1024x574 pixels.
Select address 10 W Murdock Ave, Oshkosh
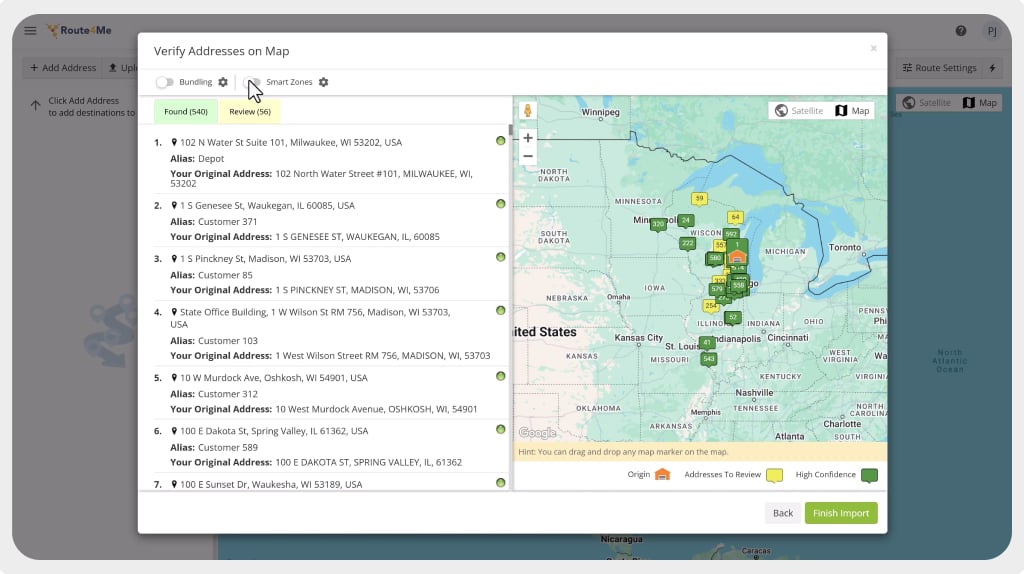(274, 378)
